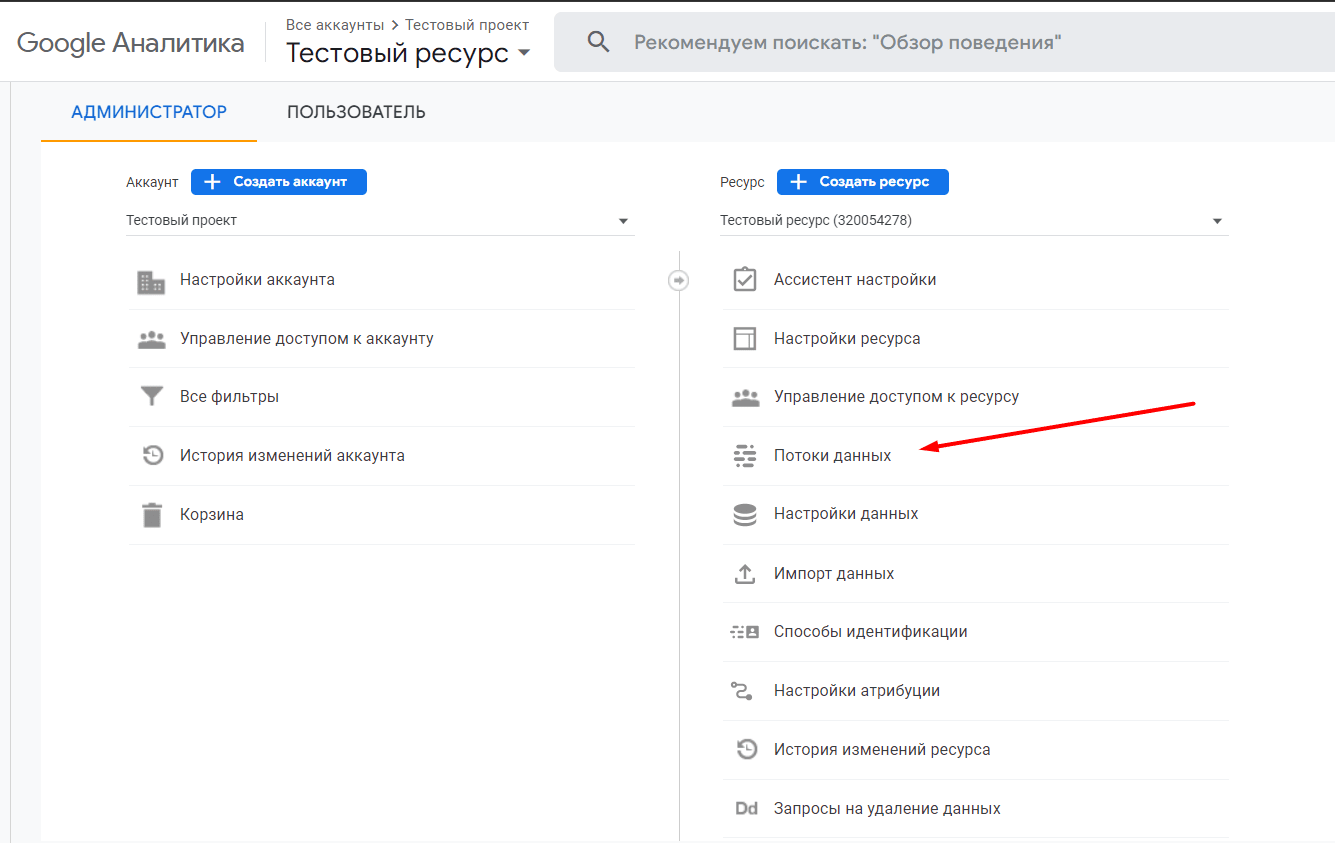This screenshot has width=1335, height=843.
Task: Click the history icon for История изменений аккаунта
Action: coord(152,456)
